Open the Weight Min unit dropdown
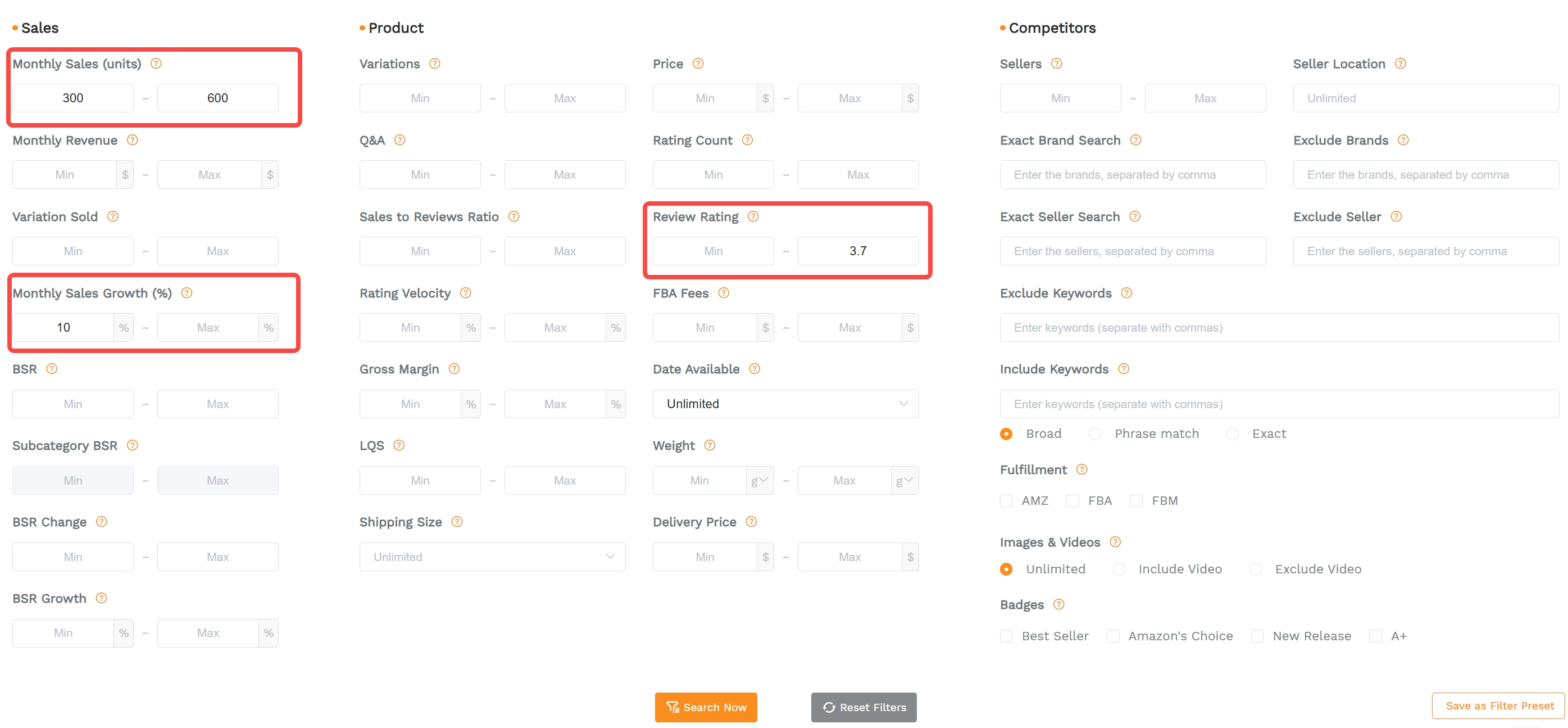Viewport: 1568px width, 728px height. tap(760, 481)
